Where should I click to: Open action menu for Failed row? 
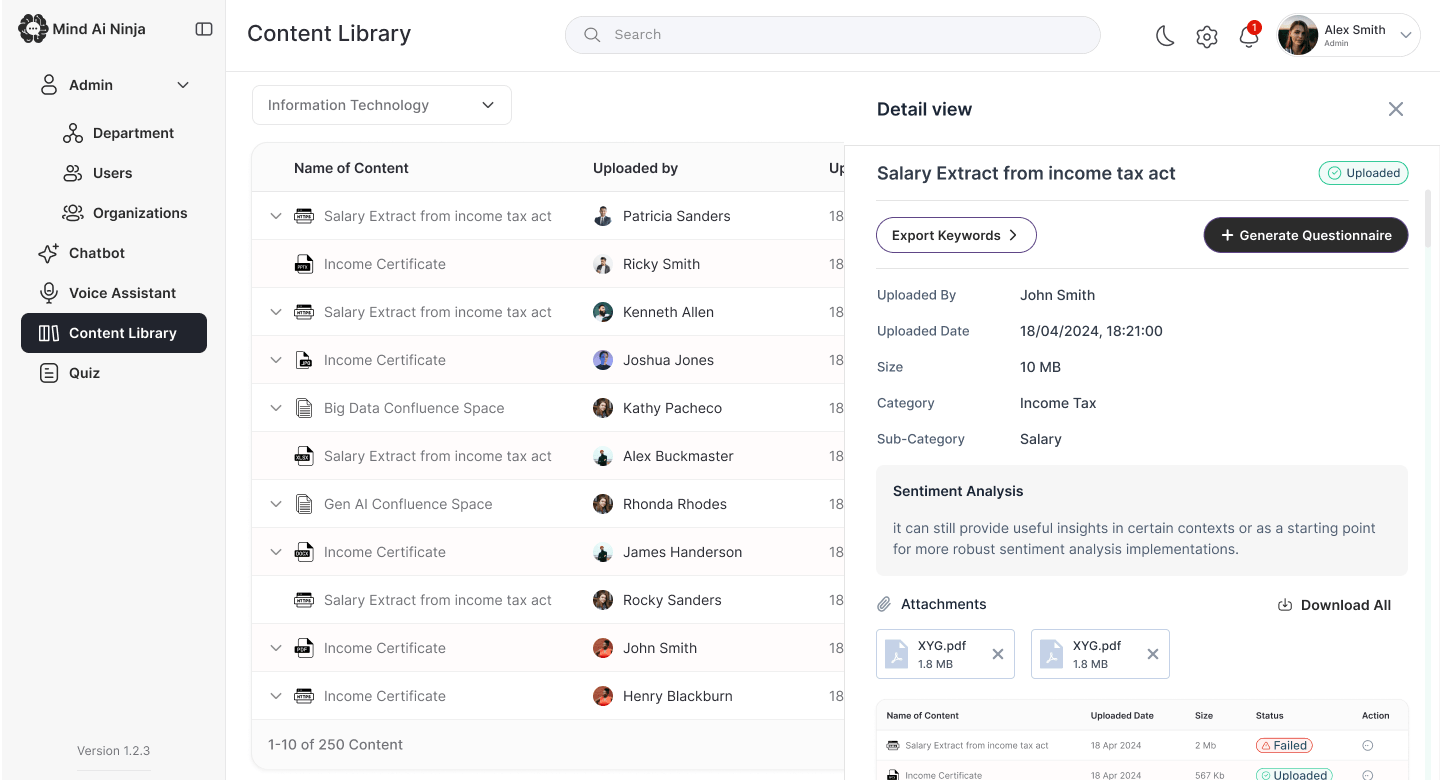(x=1368, y=746)
